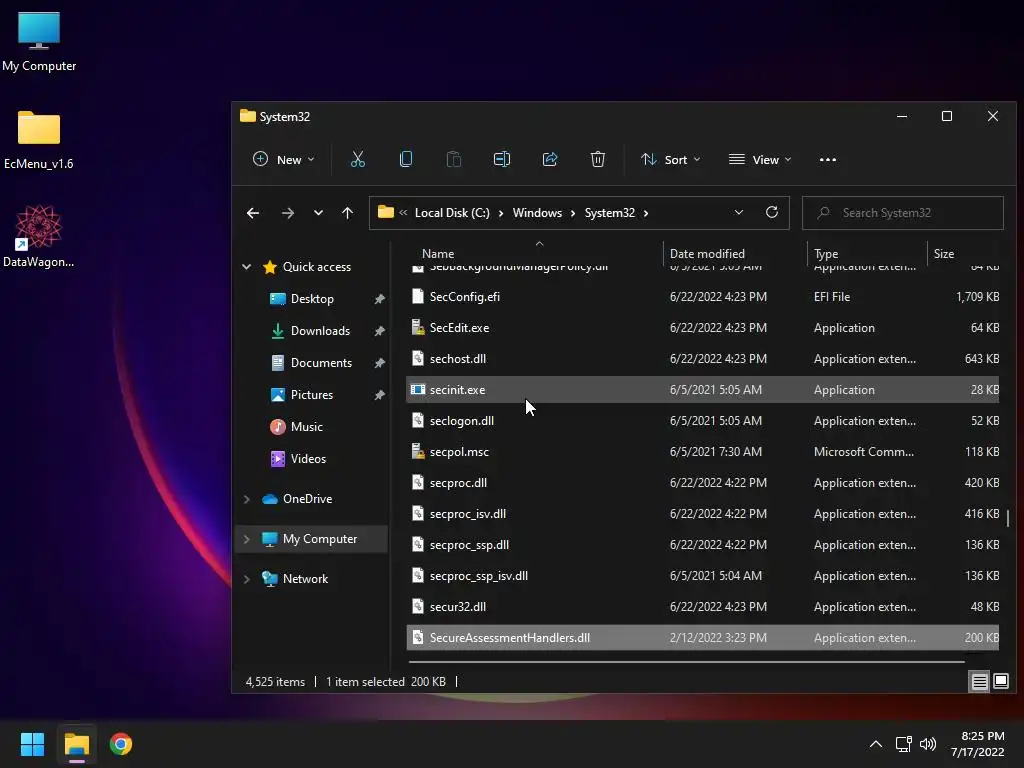The width and height of the screenshot is (1024, 768).
Task: Click the Search System32 field
Action: point(903,213)
